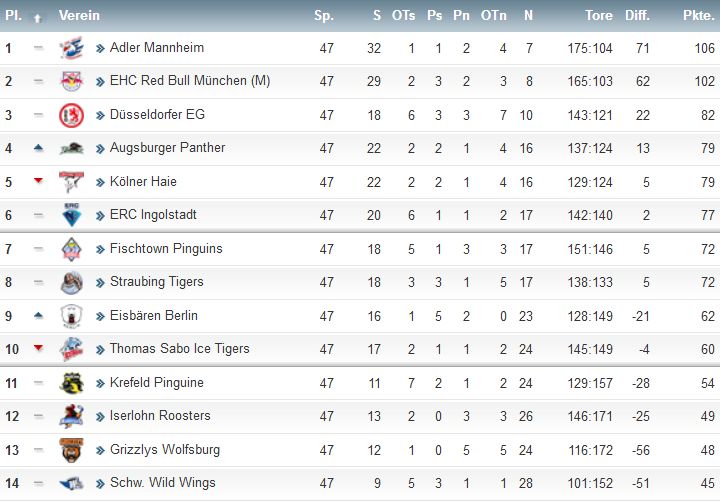Click the Krefeld Pinguine logo
Screen dimensions: 720x504
72,383
